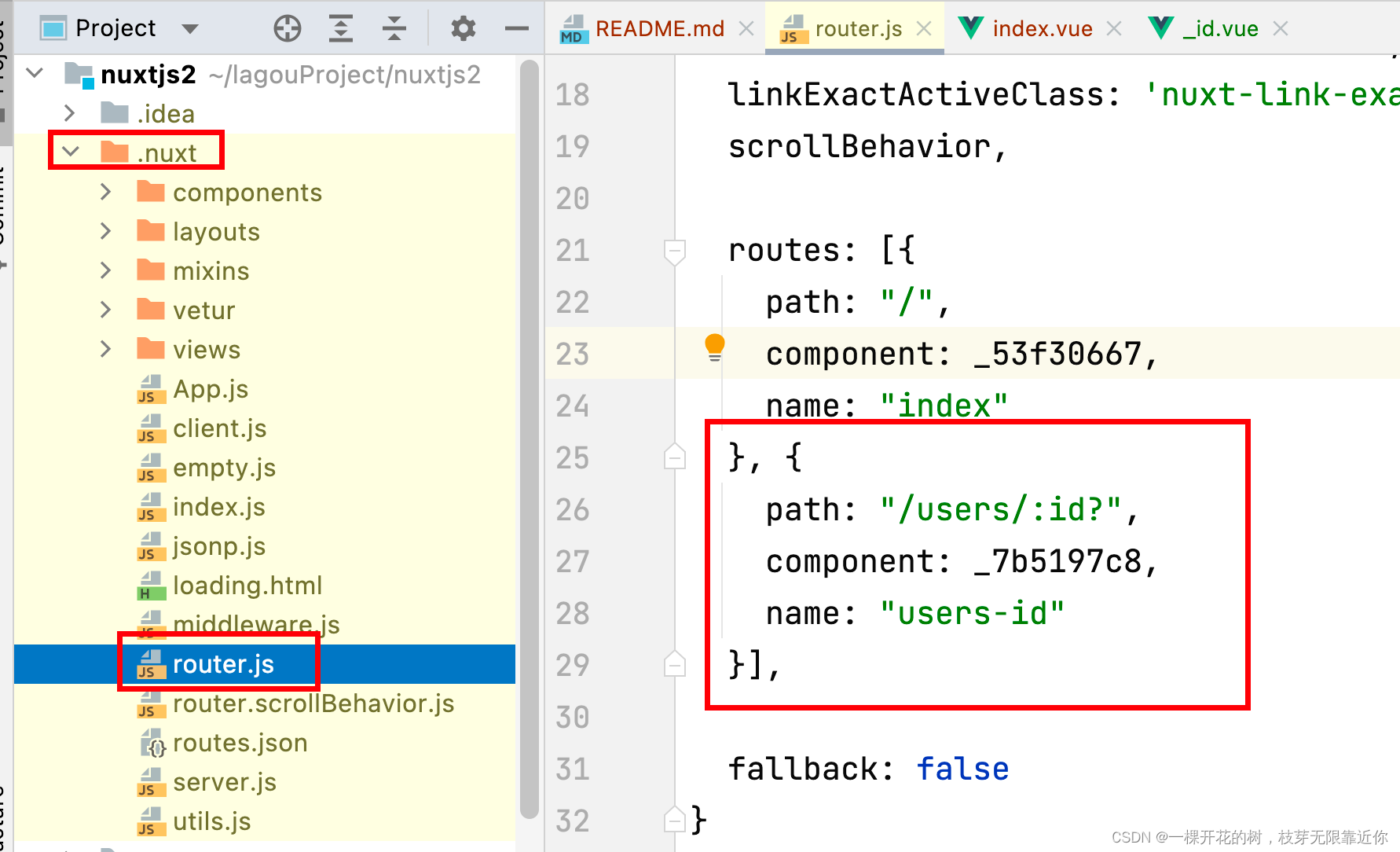Click the _53f30667 component identifier
Screen dimensions: 1400x852
coord(1057,354)
